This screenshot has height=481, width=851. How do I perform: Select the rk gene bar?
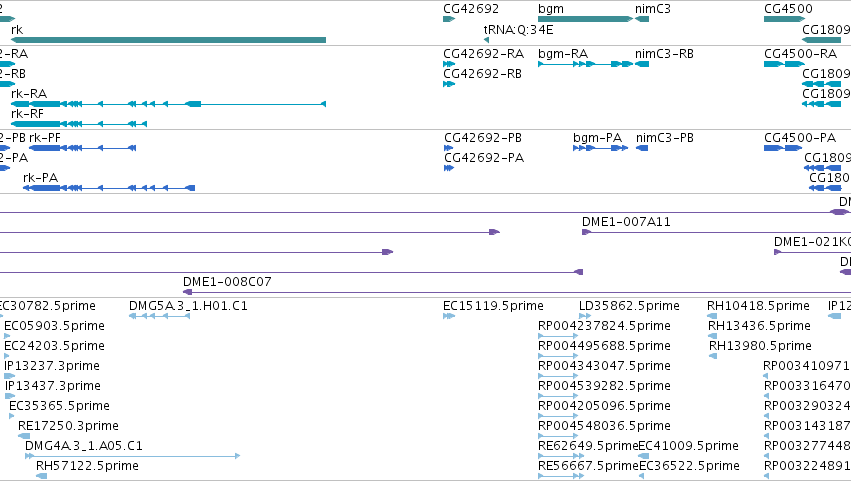pos(168,40)
